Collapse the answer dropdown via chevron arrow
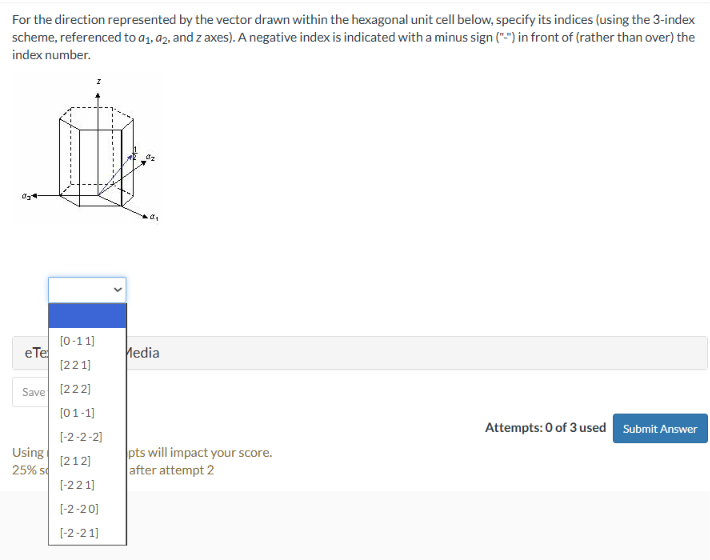The height and width of the screenshot is (560, 710). point(118,289)
